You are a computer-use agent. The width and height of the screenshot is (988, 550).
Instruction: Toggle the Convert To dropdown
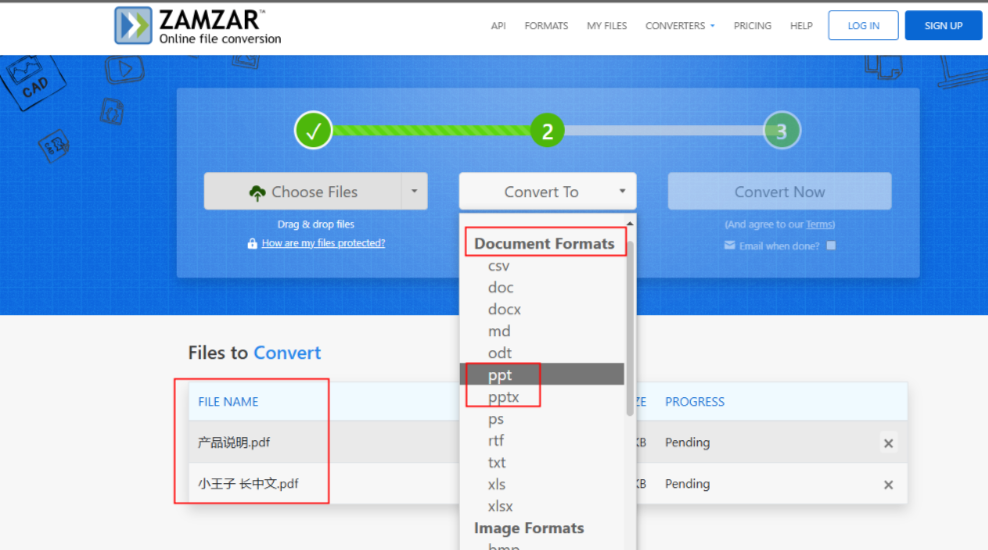pyautogui.click(x=548, y=192)
